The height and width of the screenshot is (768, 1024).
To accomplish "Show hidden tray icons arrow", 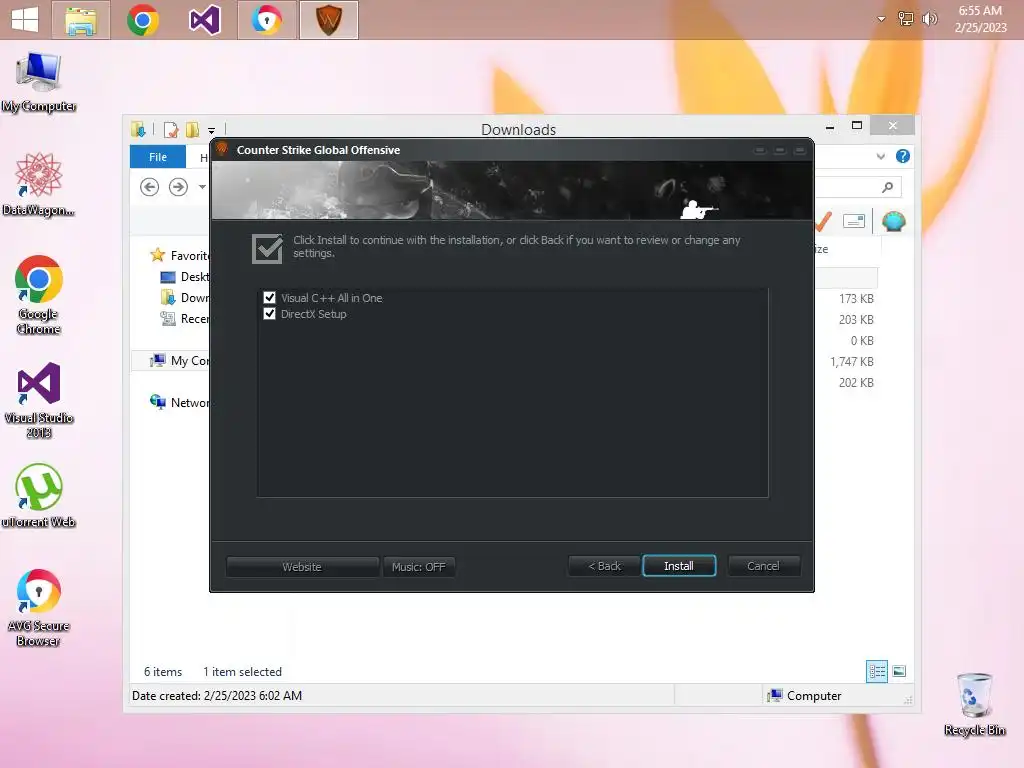I will tap(881, 19).
